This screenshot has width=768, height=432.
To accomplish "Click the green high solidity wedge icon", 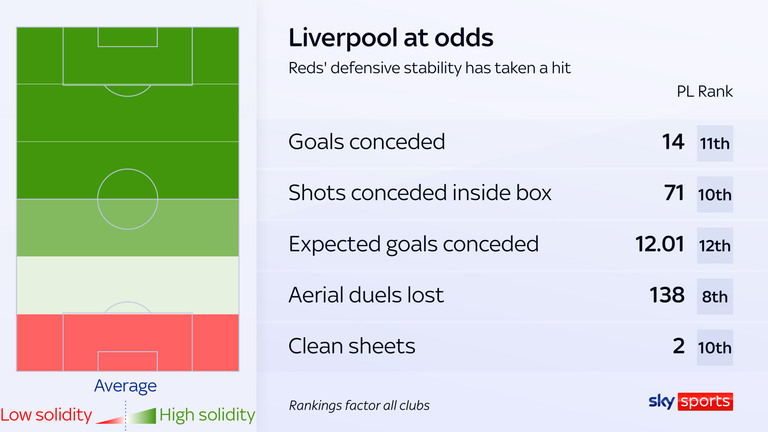I will click(x=143, y=413).
